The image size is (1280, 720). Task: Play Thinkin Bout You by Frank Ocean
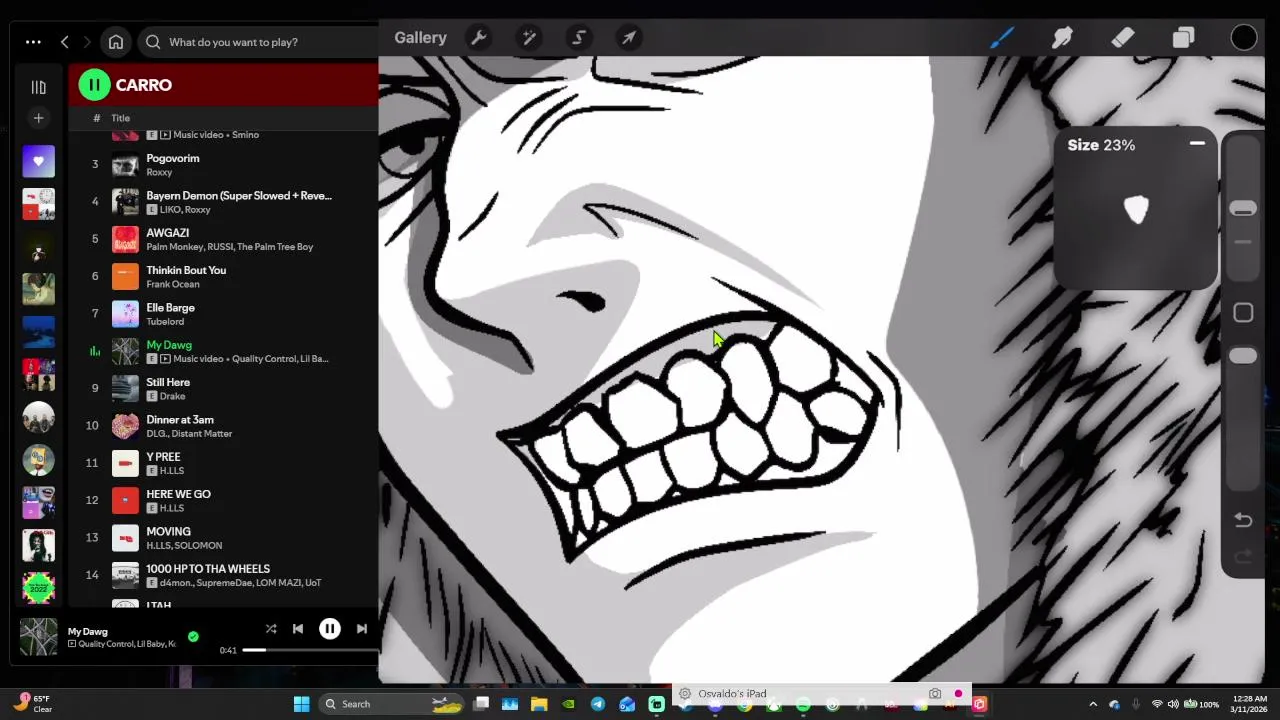point(224,276)
